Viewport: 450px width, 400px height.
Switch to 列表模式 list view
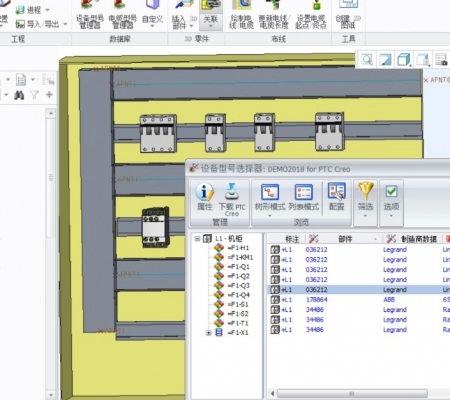point(304,197)
